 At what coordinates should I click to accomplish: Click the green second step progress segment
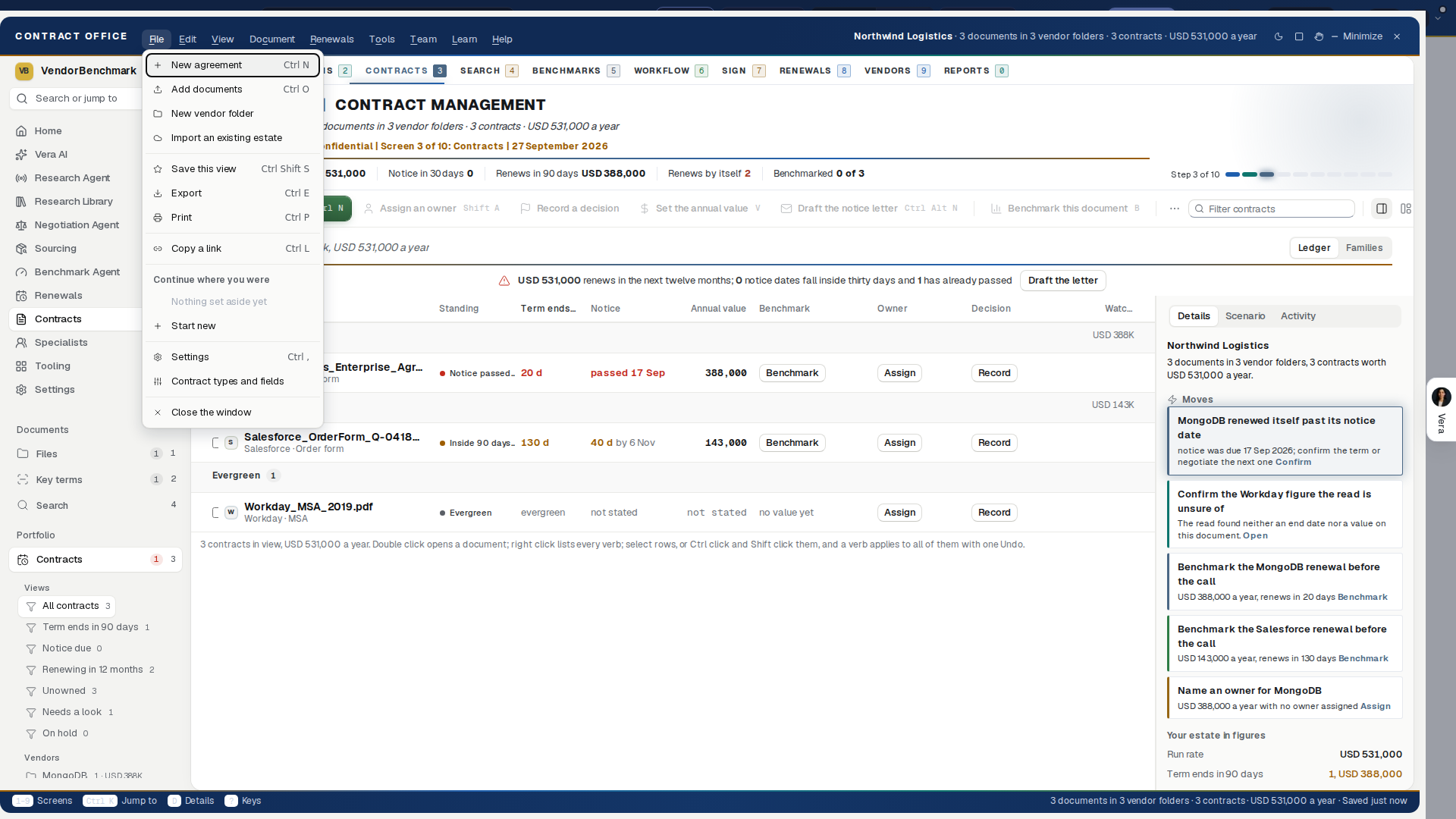pos(1250,174)
